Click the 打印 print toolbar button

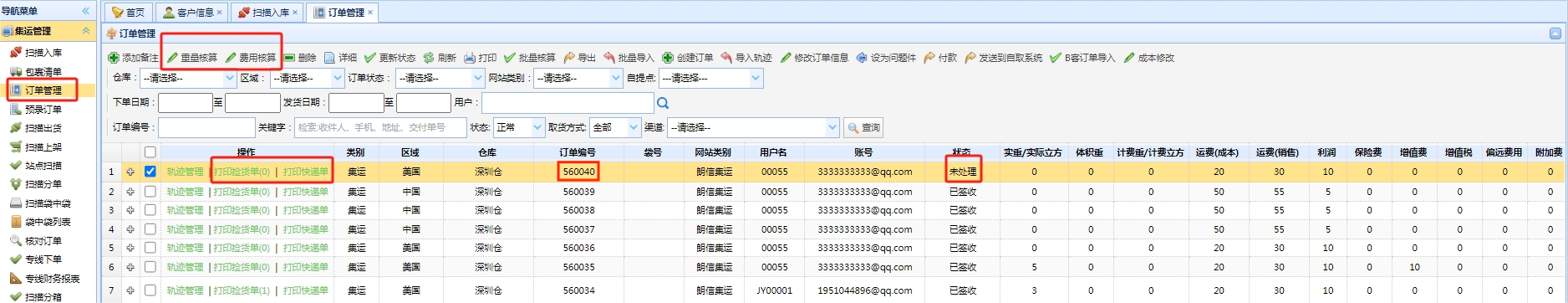481,58
